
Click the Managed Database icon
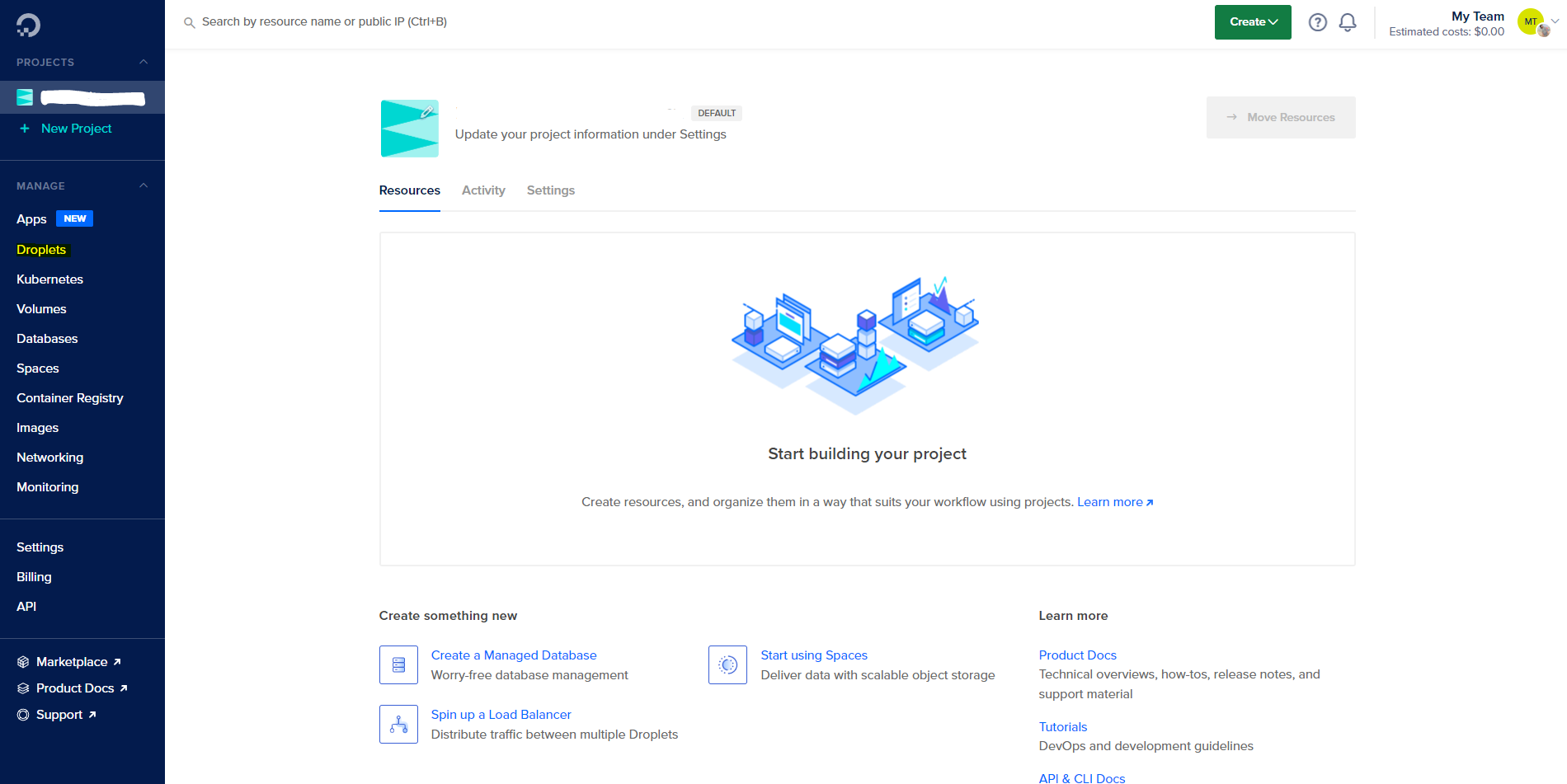click(x=398, y=664)
